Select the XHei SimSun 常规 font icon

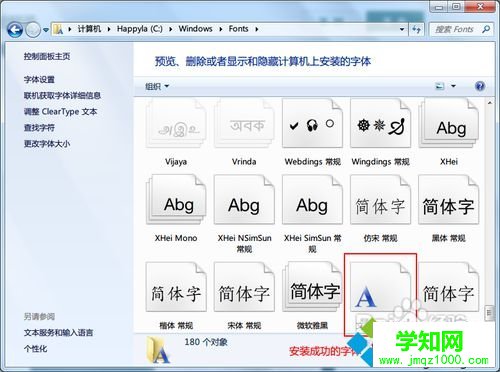(x=312, y=199)
